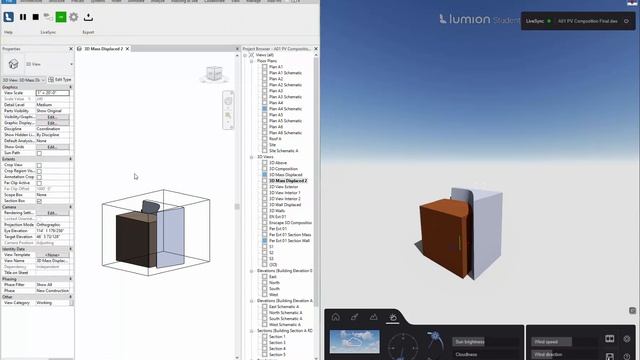Pause LiveSync with the pause icon
The width and height of the screenshot is (640, 360).
pyautogui.click(x=23, y=17)
